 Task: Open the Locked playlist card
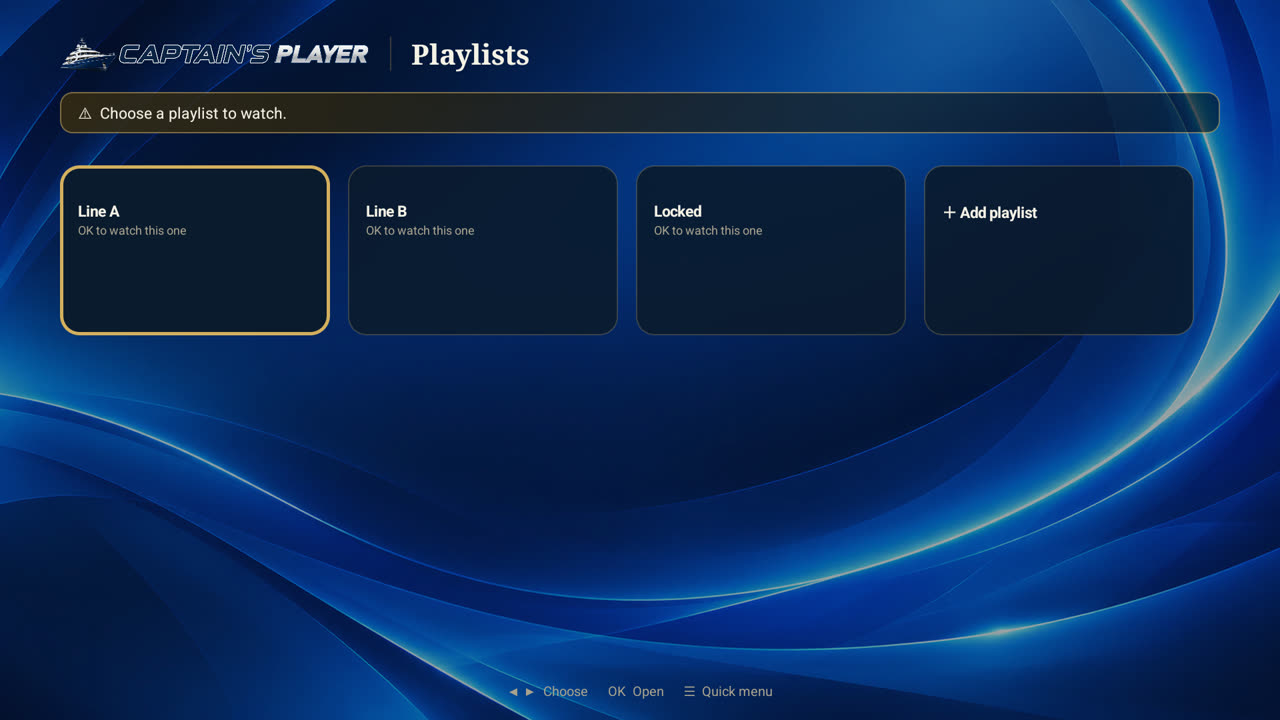771,250
